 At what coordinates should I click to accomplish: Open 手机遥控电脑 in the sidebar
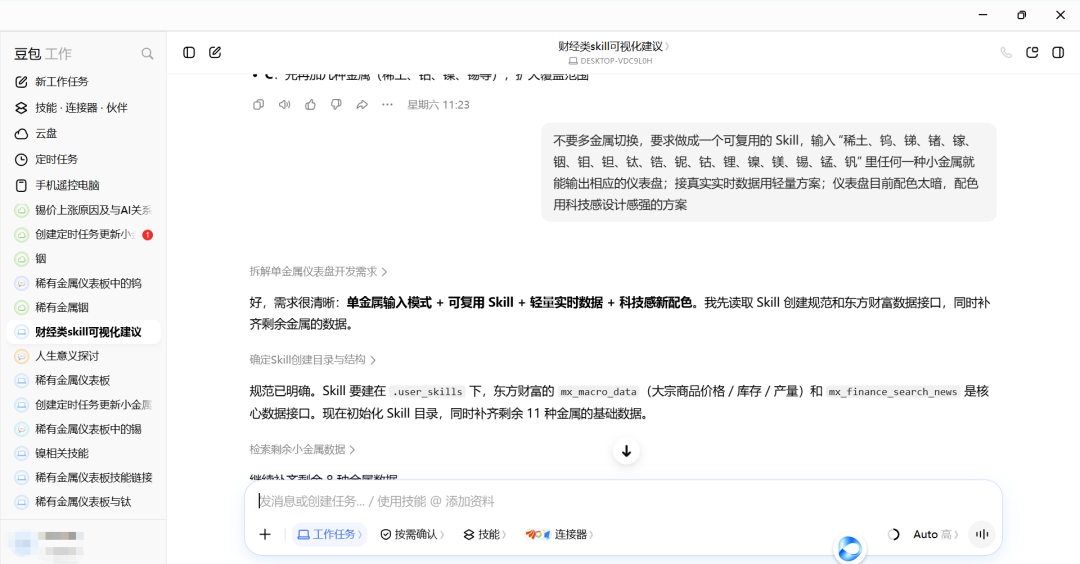click(83, 185)
